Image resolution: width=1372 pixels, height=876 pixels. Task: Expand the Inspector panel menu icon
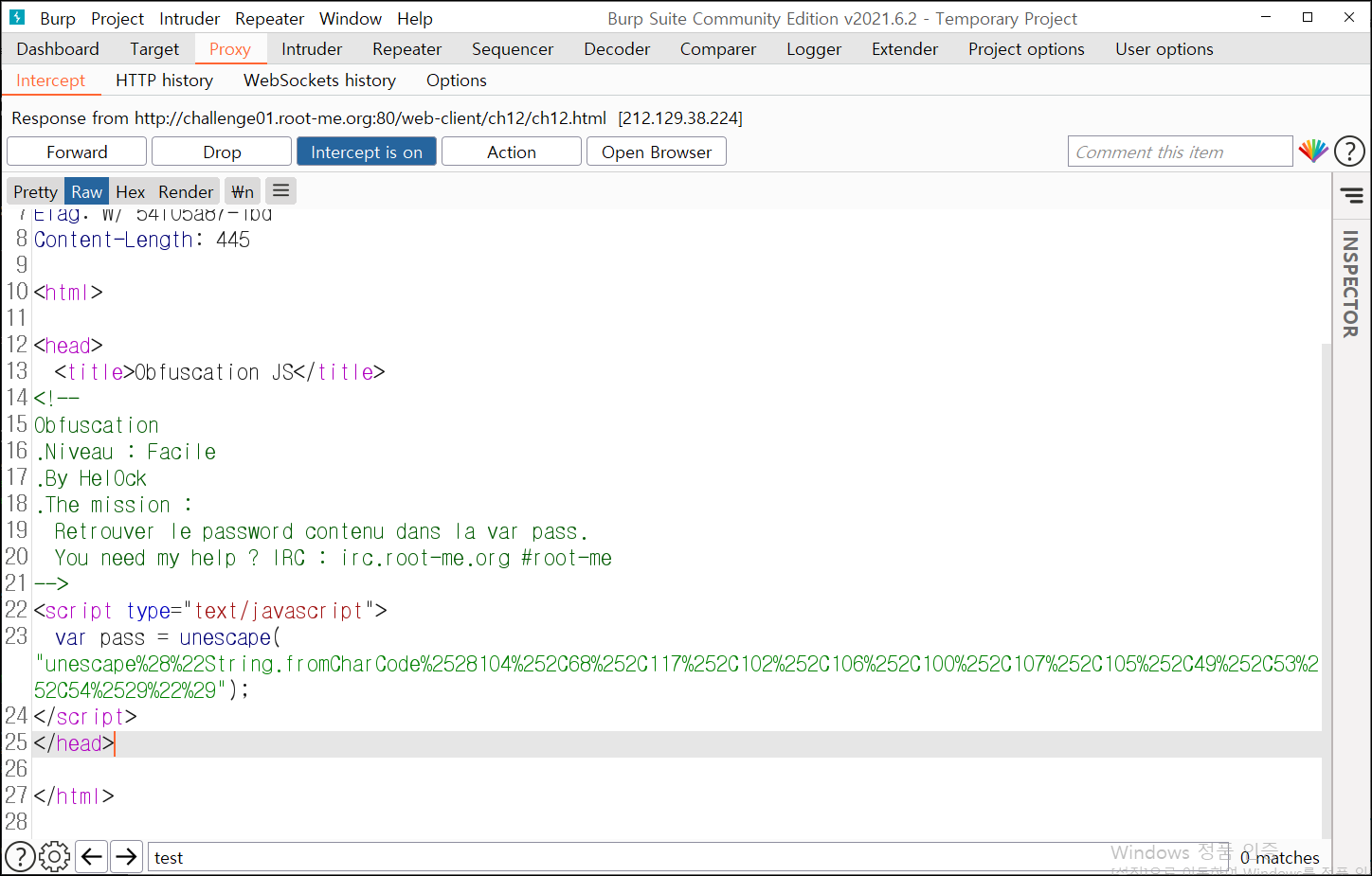[1351, 195]
